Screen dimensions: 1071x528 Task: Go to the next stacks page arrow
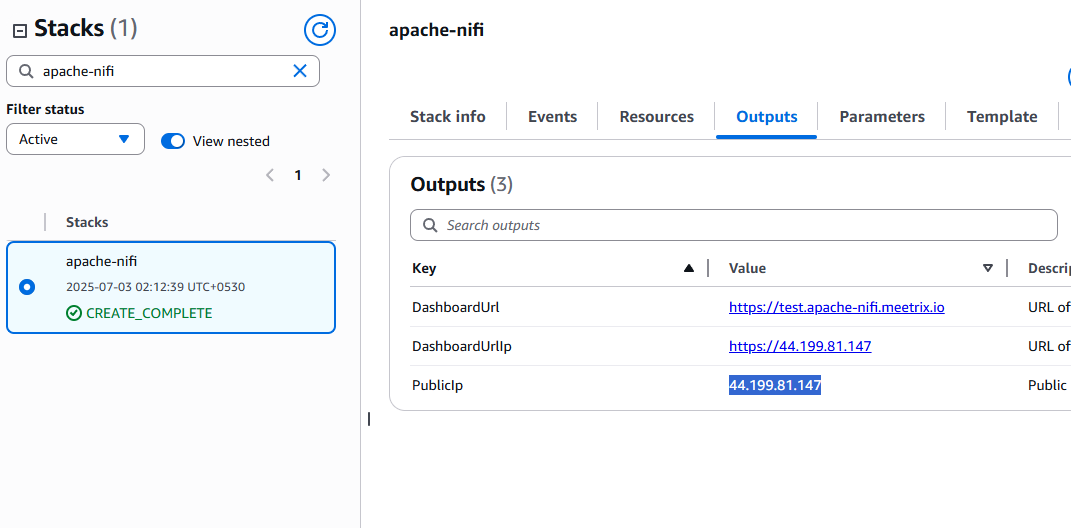pos(326,176)
